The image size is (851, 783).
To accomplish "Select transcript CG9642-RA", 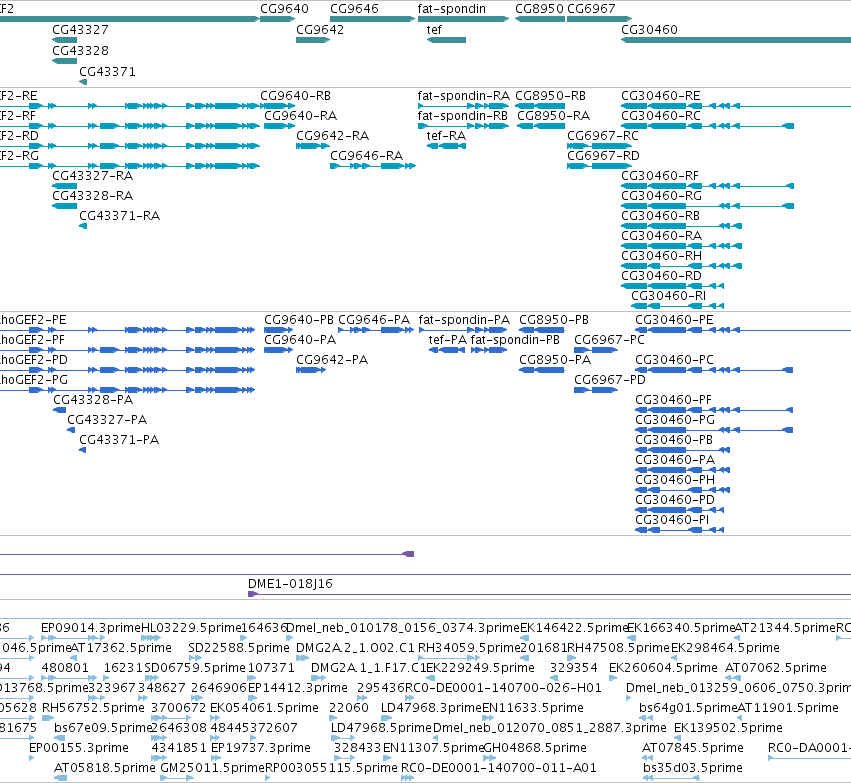I will pos(332,136).
